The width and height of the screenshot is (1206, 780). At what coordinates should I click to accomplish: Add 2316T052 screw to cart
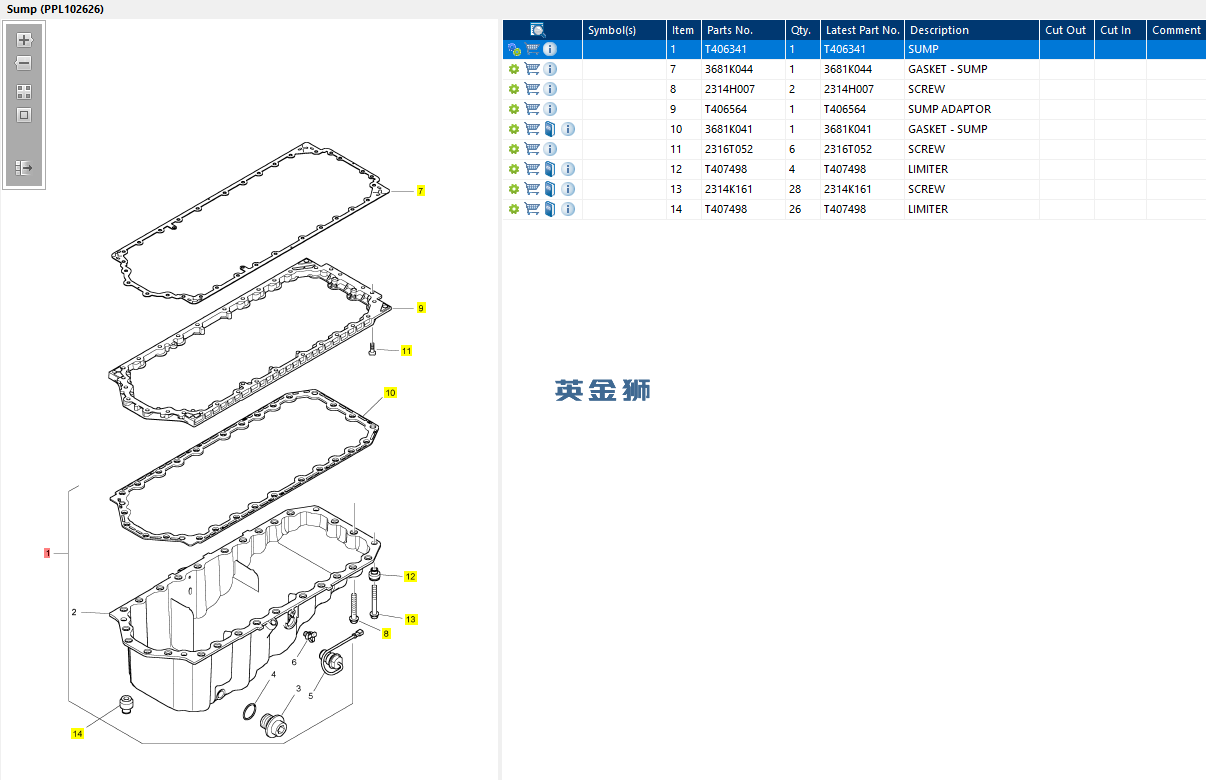click(x=532, y=149)
